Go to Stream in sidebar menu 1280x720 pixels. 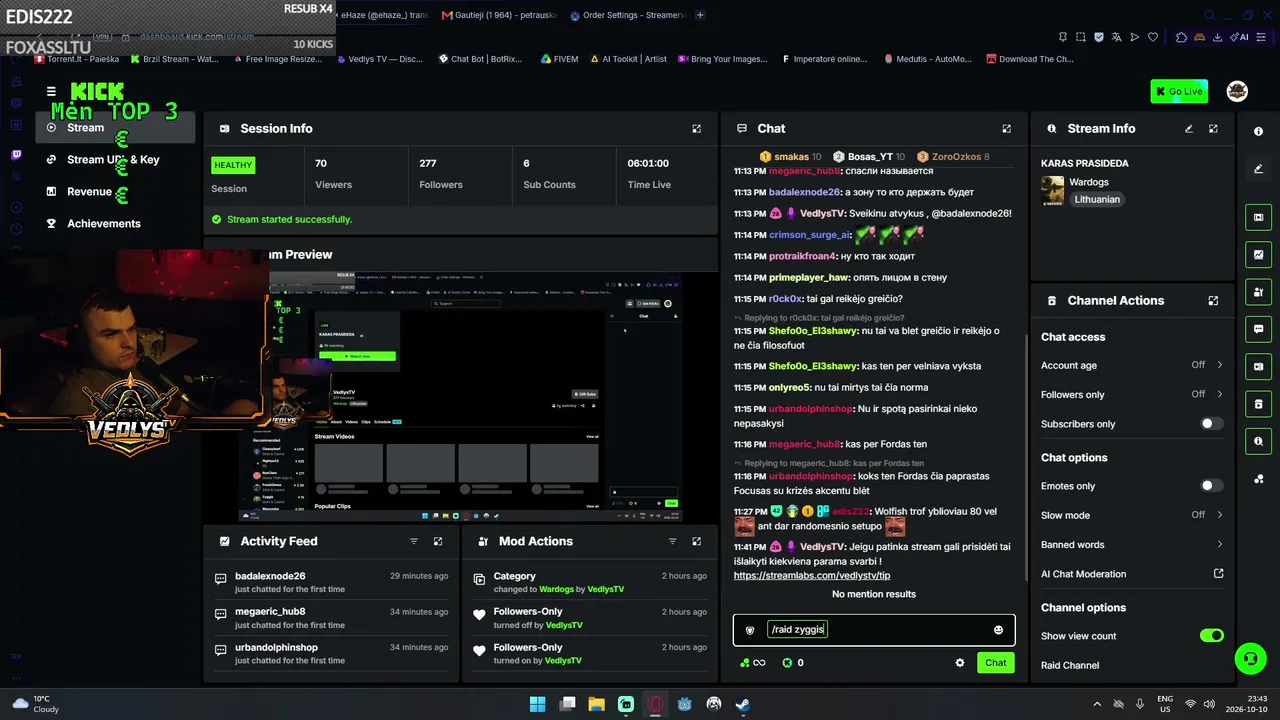coord(115,128)
